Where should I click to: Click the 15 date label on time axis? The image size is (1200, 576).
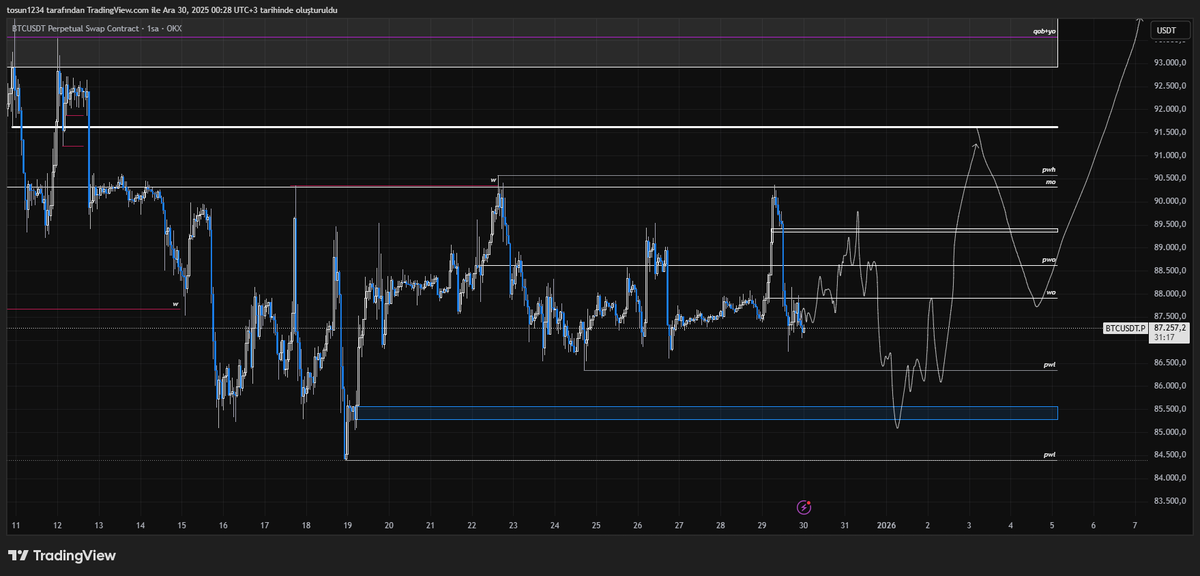click(x=181, y=524)
